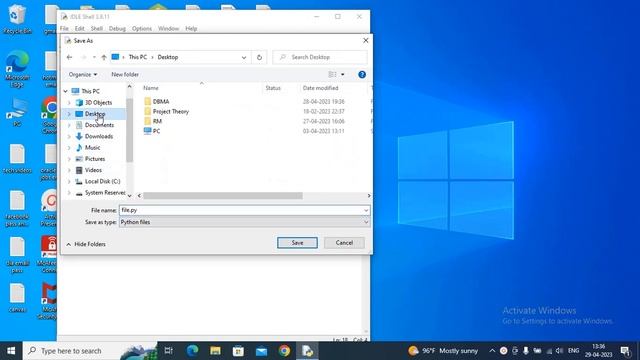Expand the Documents tree node
The width and height of the screenshot is (640, 360).
click(69, 125)
